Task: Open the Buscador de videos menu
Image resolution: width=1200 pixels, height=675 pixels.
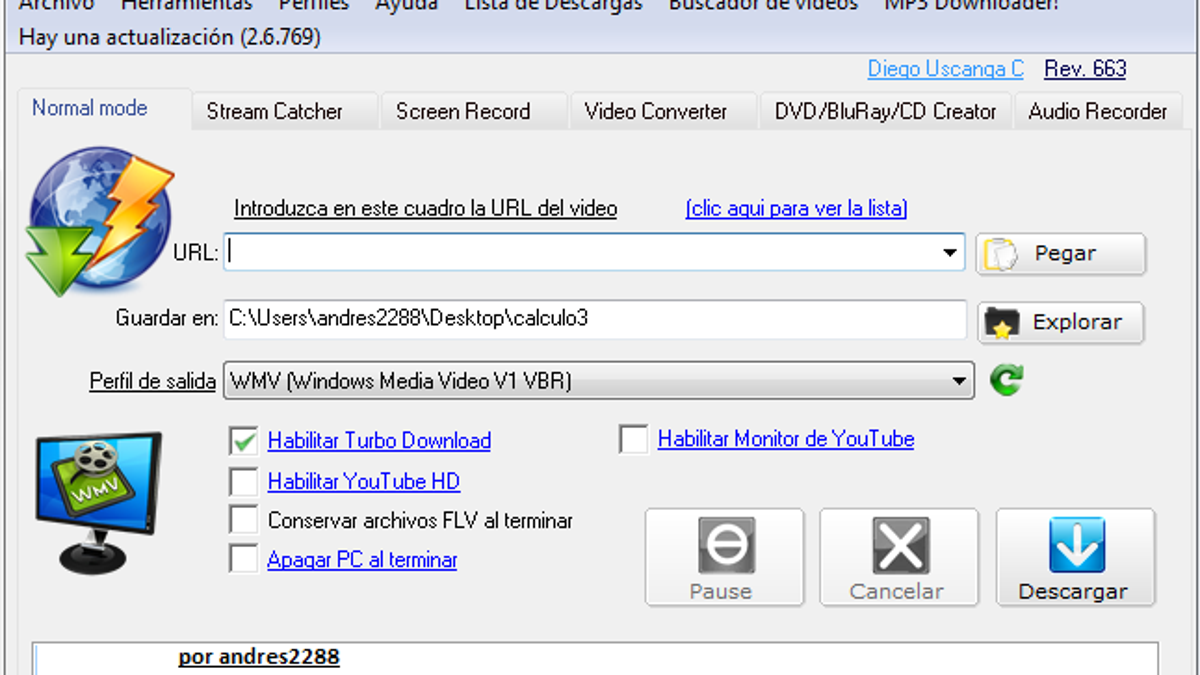Action: [764, 4]
